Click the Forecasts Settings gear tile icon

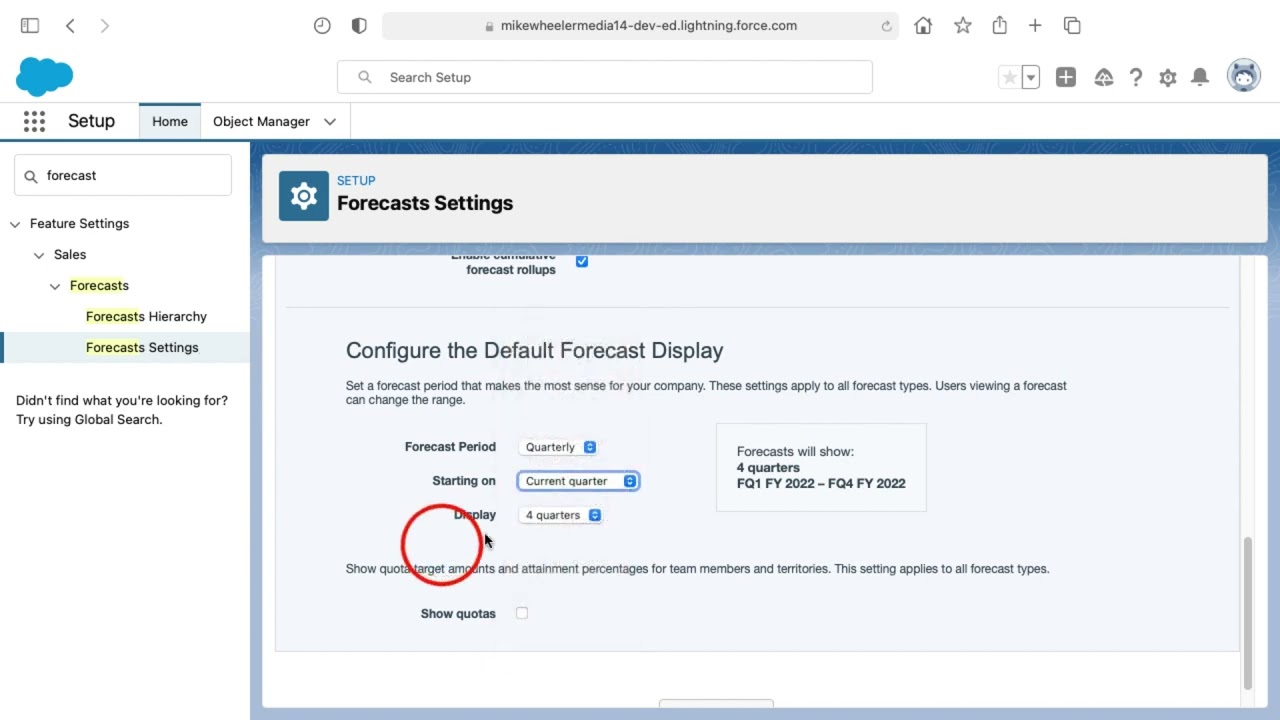pyautogui.click(x=304, y=196)
